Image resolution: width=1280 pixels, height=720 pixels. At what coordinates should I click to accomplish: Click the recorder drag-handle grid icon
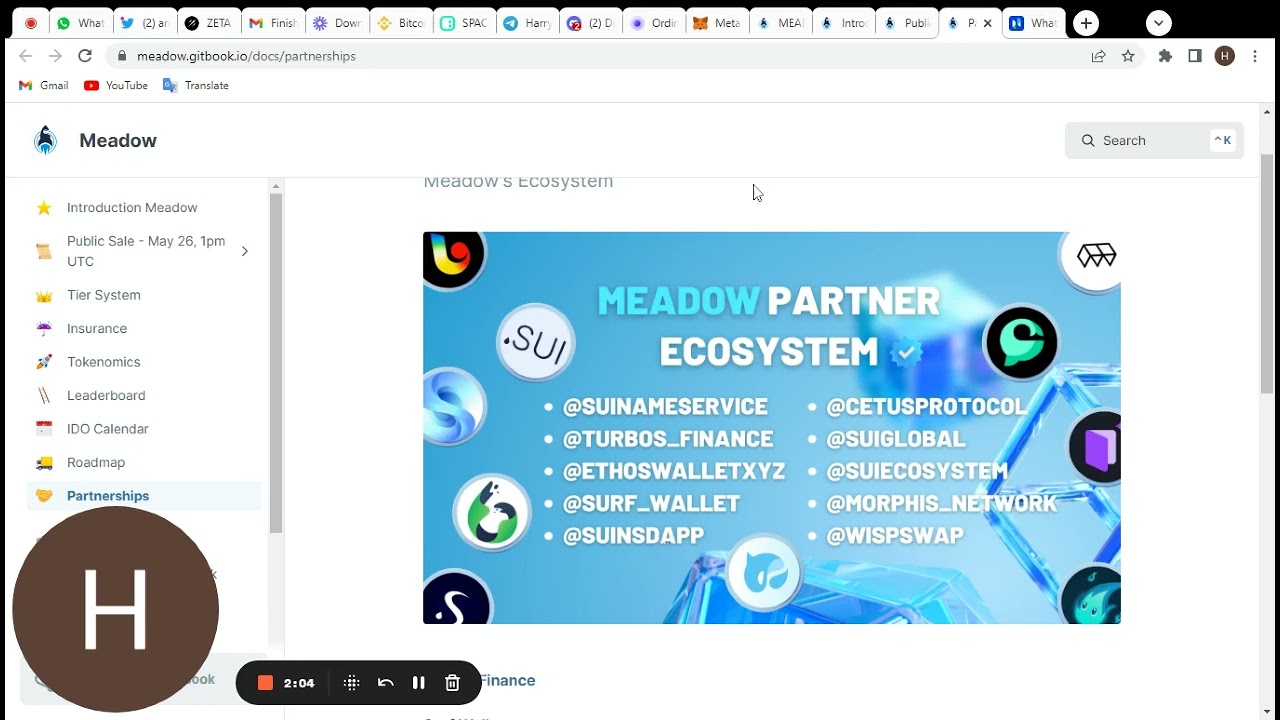click(x=351, y=683)
